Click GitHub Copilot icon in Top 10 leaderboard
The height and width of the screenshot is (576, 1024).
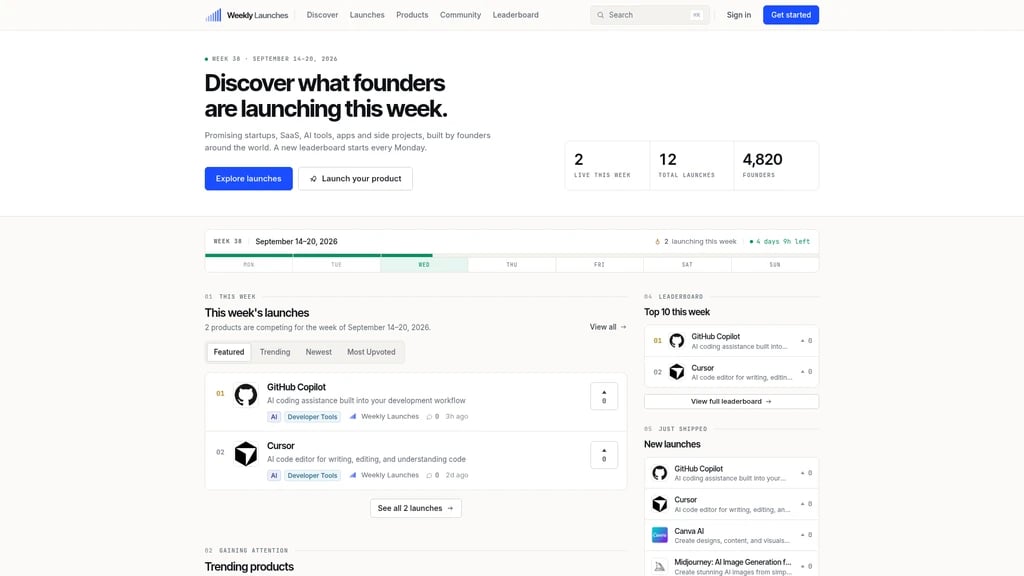[x=677, y=341]
